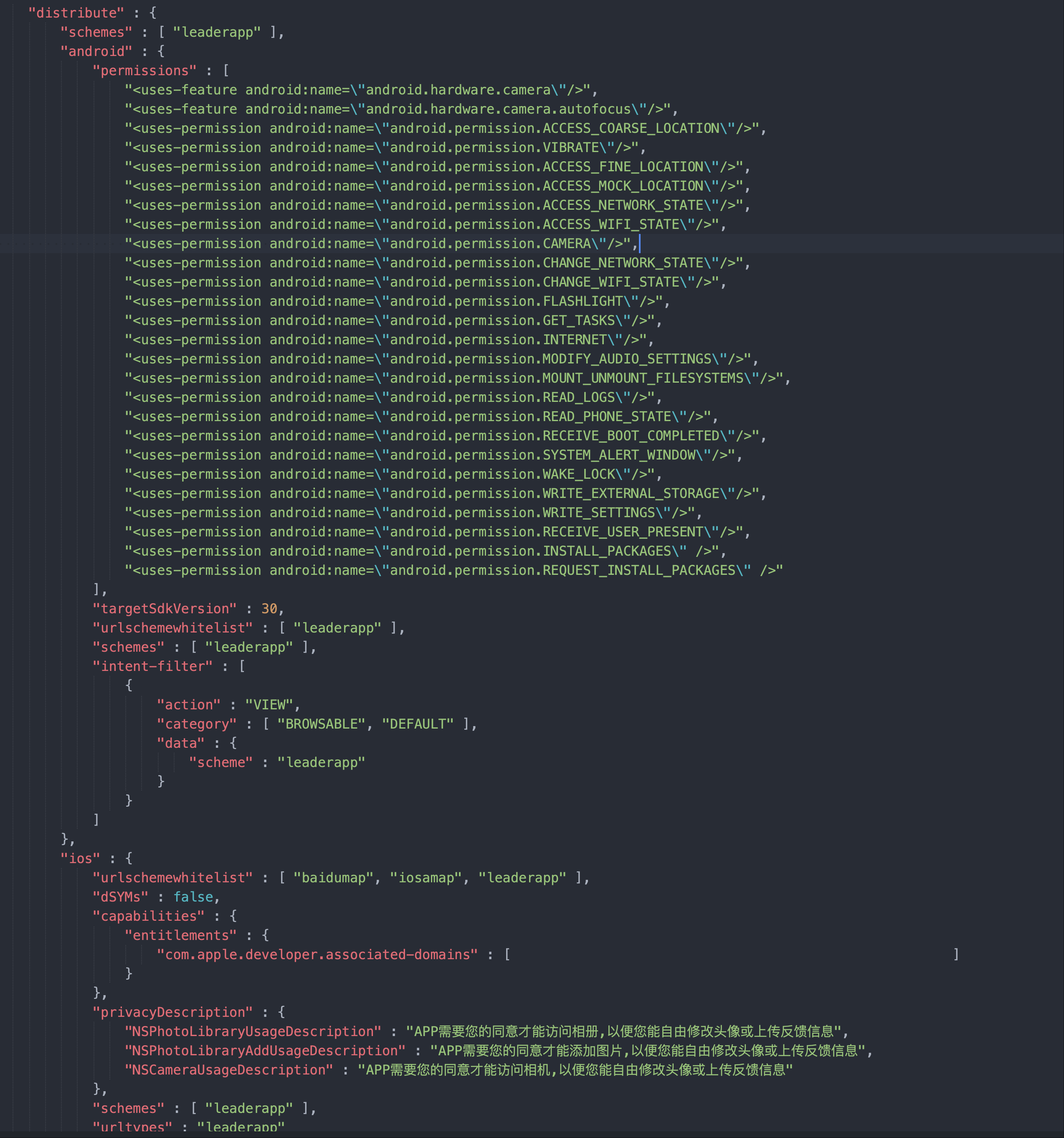Click the RECEIVE_BOOT_COMPLETED permission line
This screenshot has width=1064, height=1138.
[445, 436]
